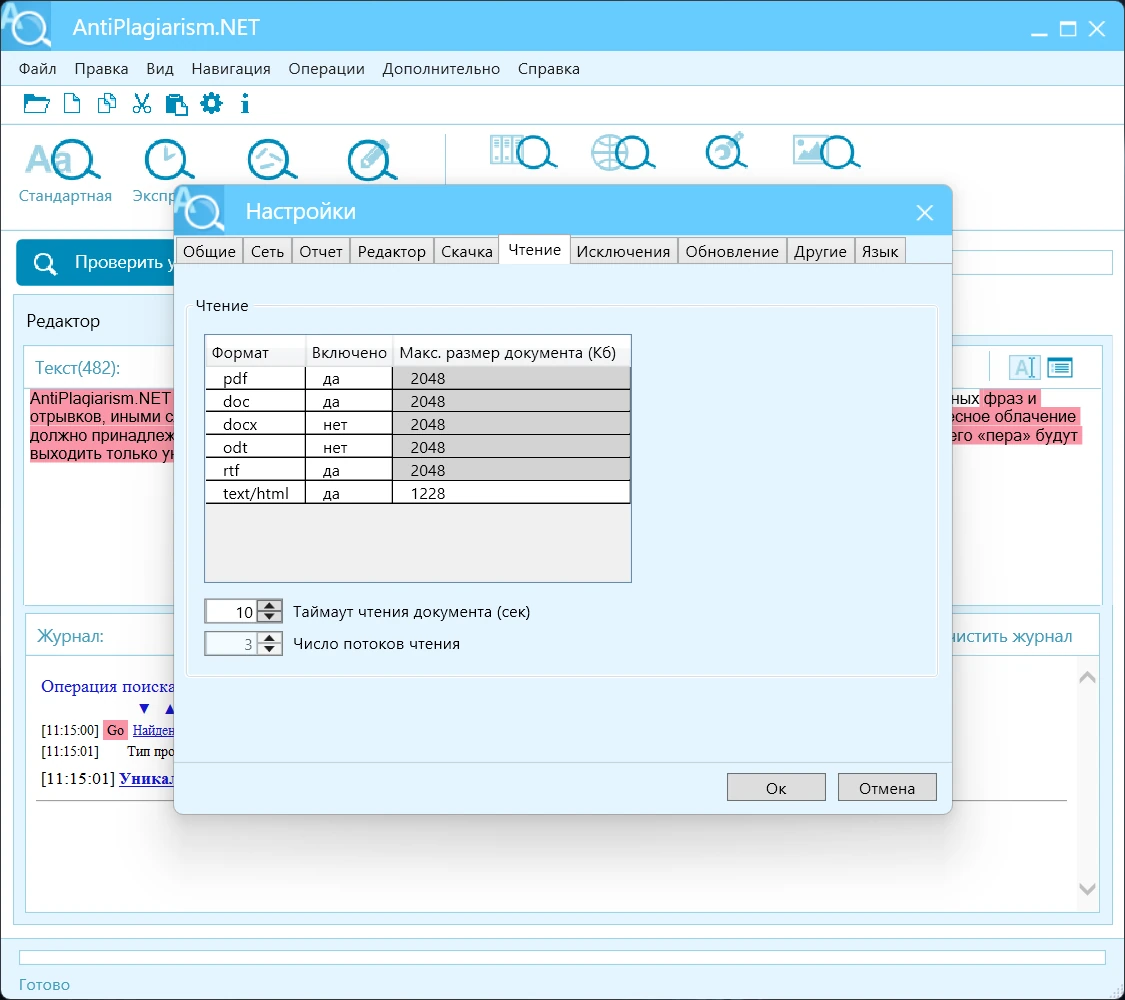Start the express check clock icon
The image size is (1125, 1000).
tap(169, 159)
